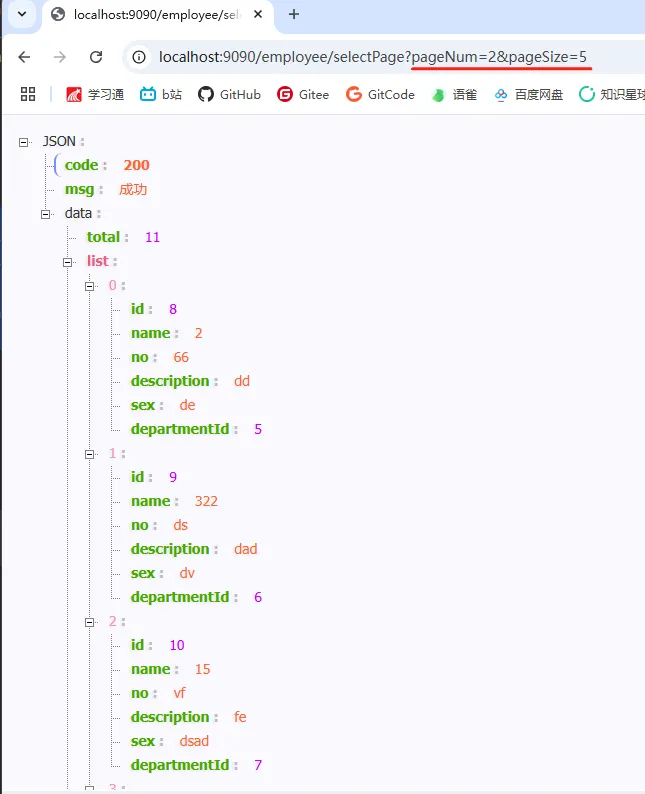645x794 pixels.
Task: Click id value 8
Action: click(173, 309)
